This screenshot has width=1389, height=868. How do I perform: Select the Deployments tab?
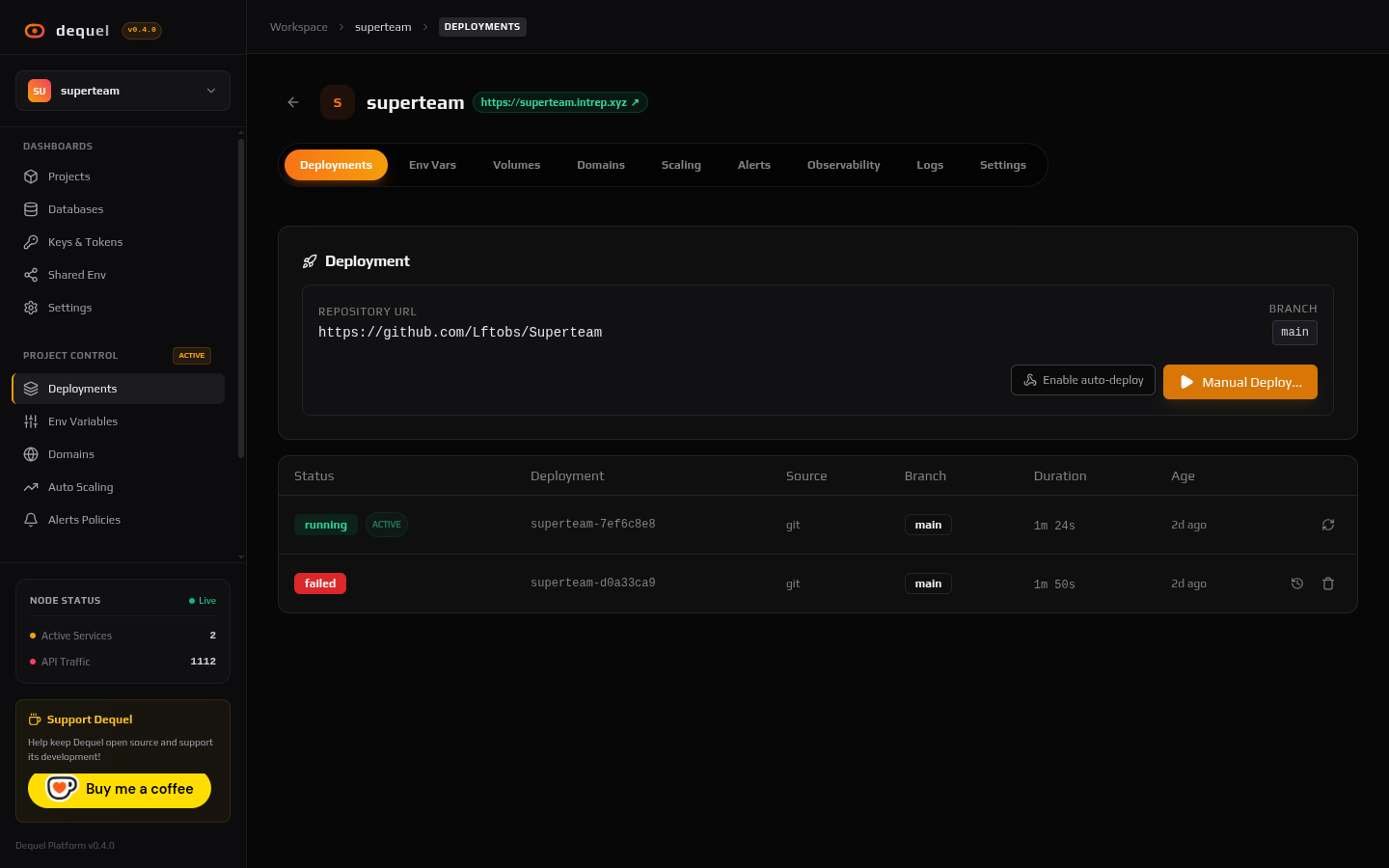coord(336,165)
